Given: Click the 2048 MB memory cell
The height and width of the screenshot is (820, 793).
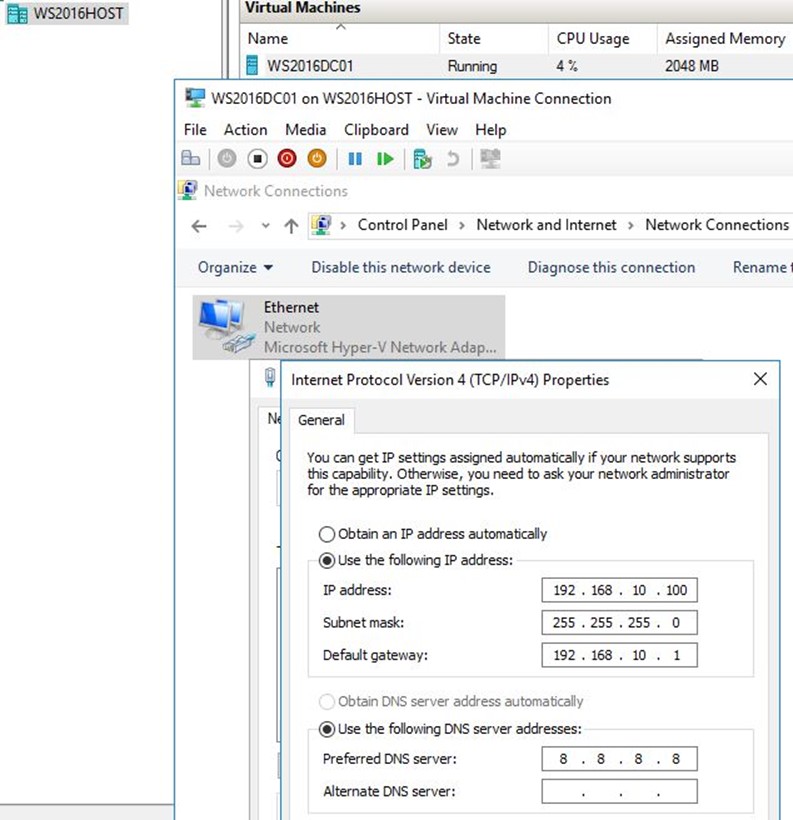Looking at the screenshot, I should pos(692,66).
